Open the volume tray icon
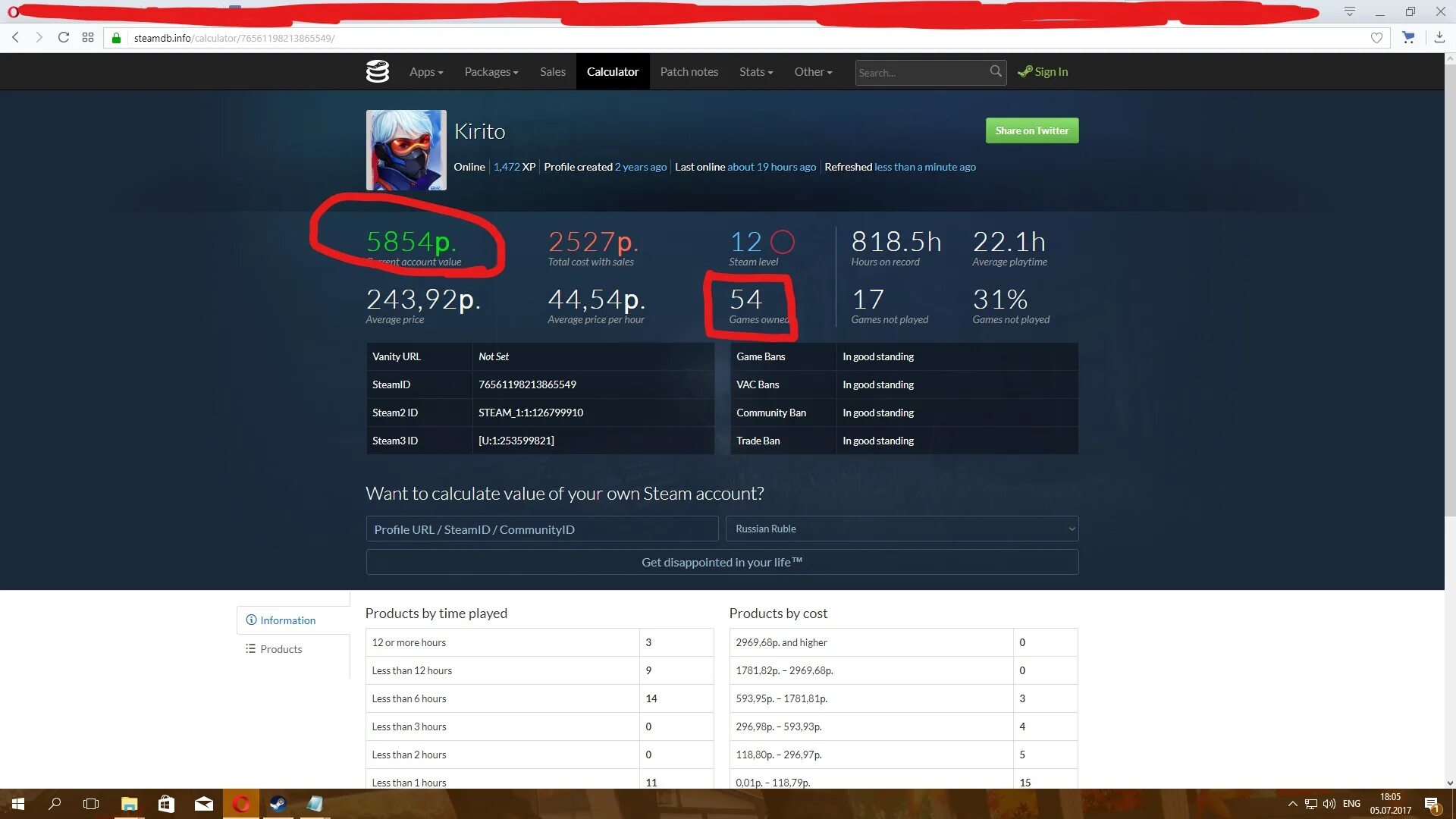This screenshot has height=819, width=1456. tap(1329, 804)
